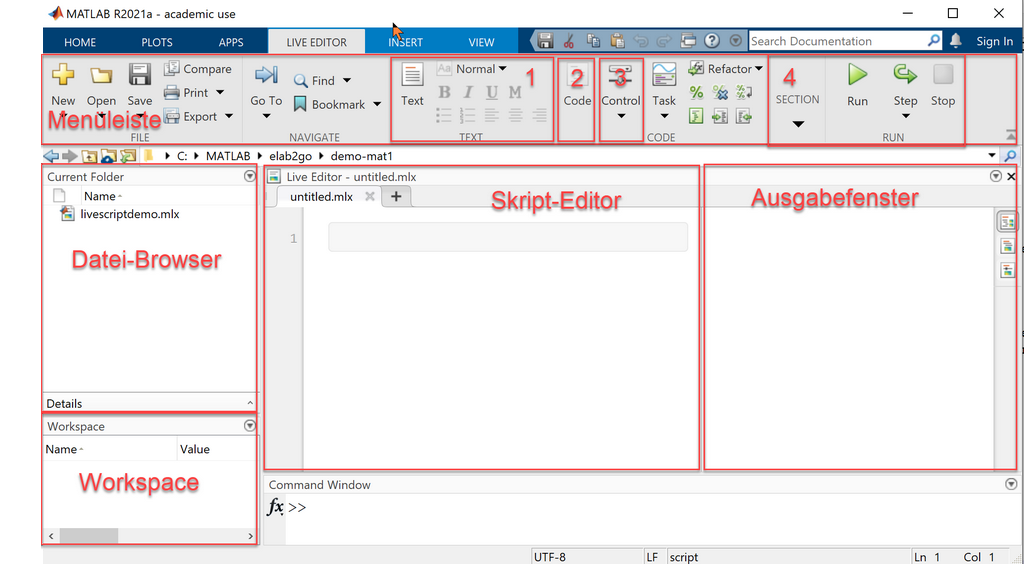Image resolution: width=1024 pixels, height=564 pixels.
Task: Click in the Search Documentation field
Action: click(838, 41)
